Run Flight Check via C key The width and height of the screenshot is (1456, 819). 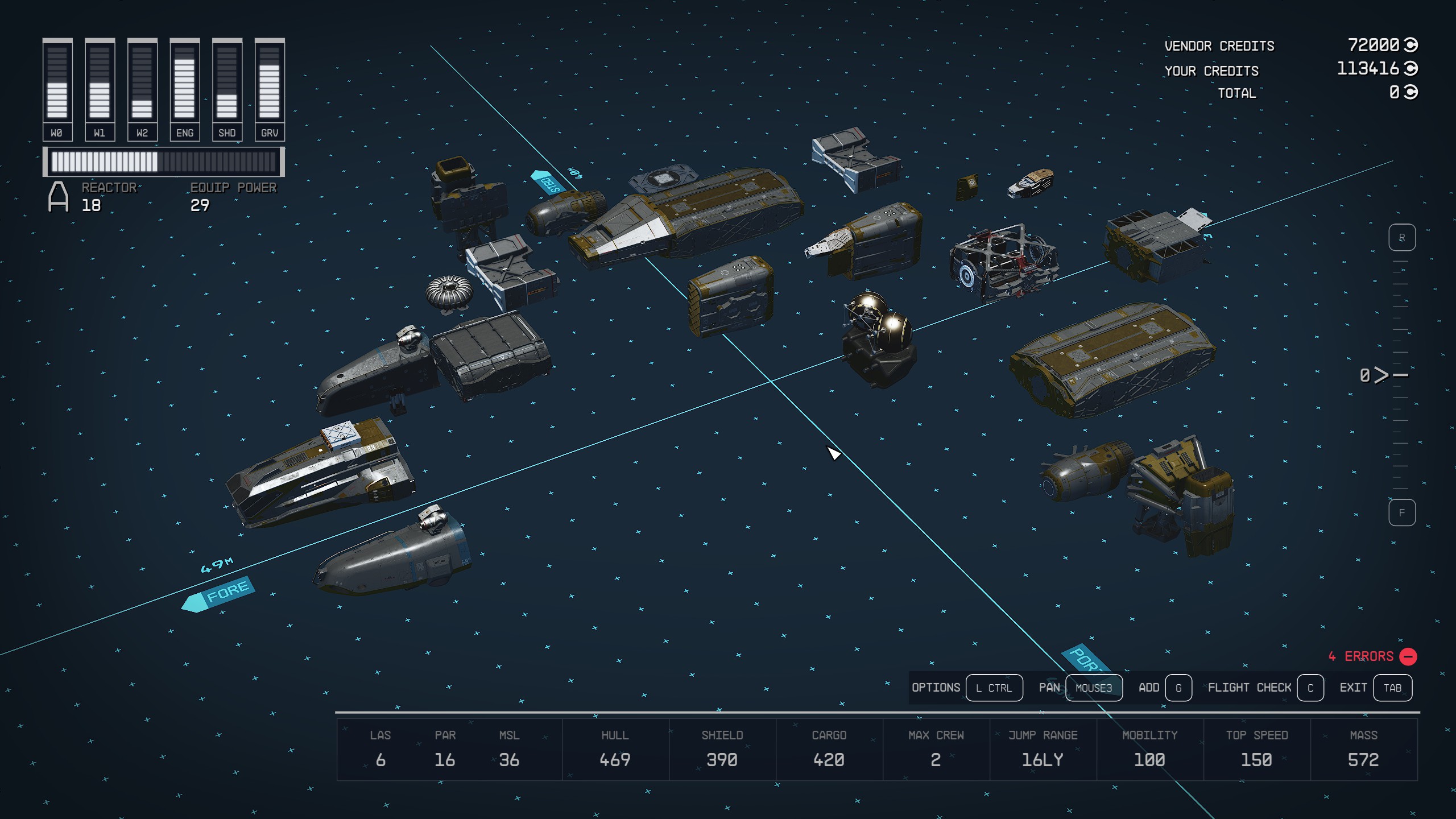1310,688
